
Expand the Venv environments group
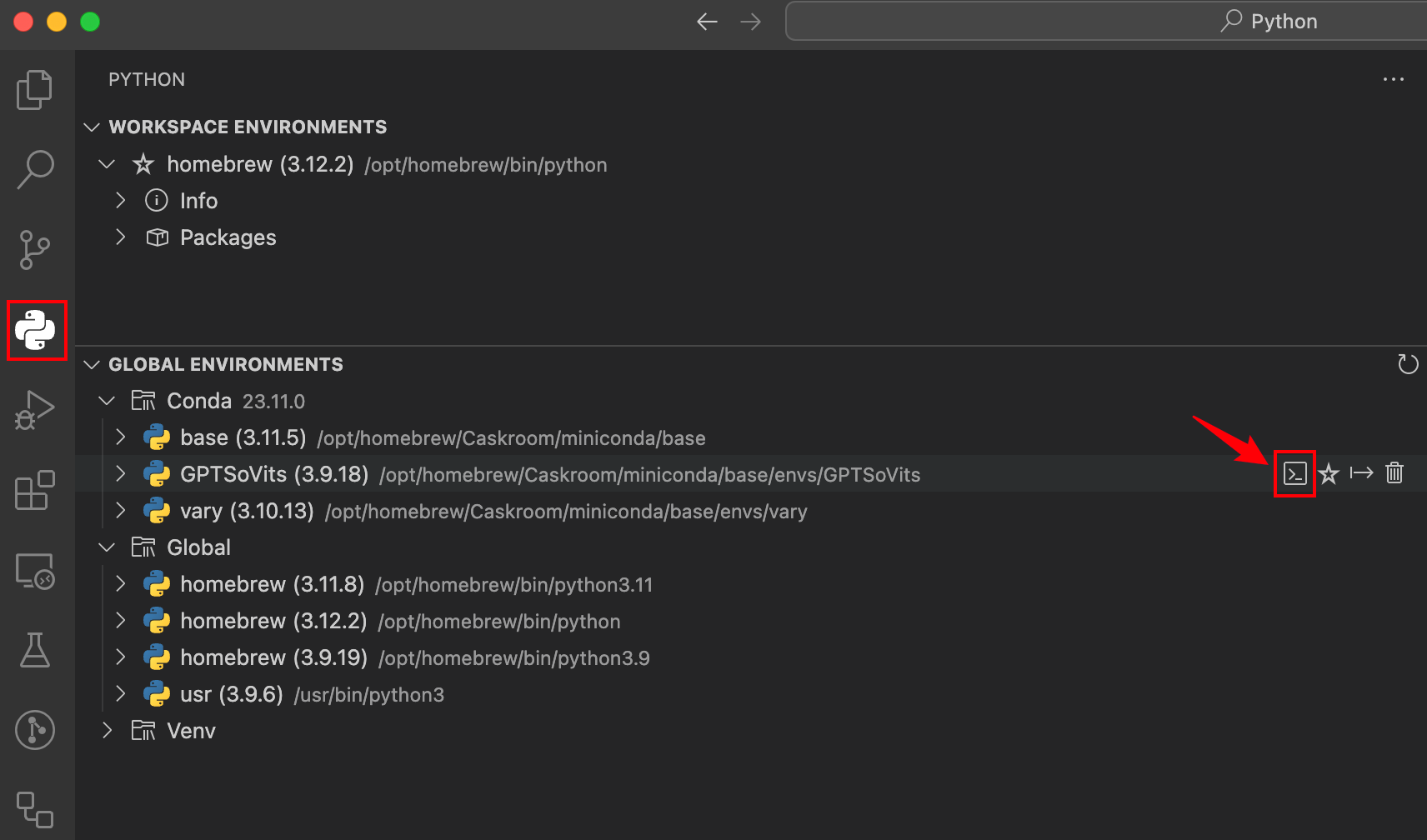(107, 730)
